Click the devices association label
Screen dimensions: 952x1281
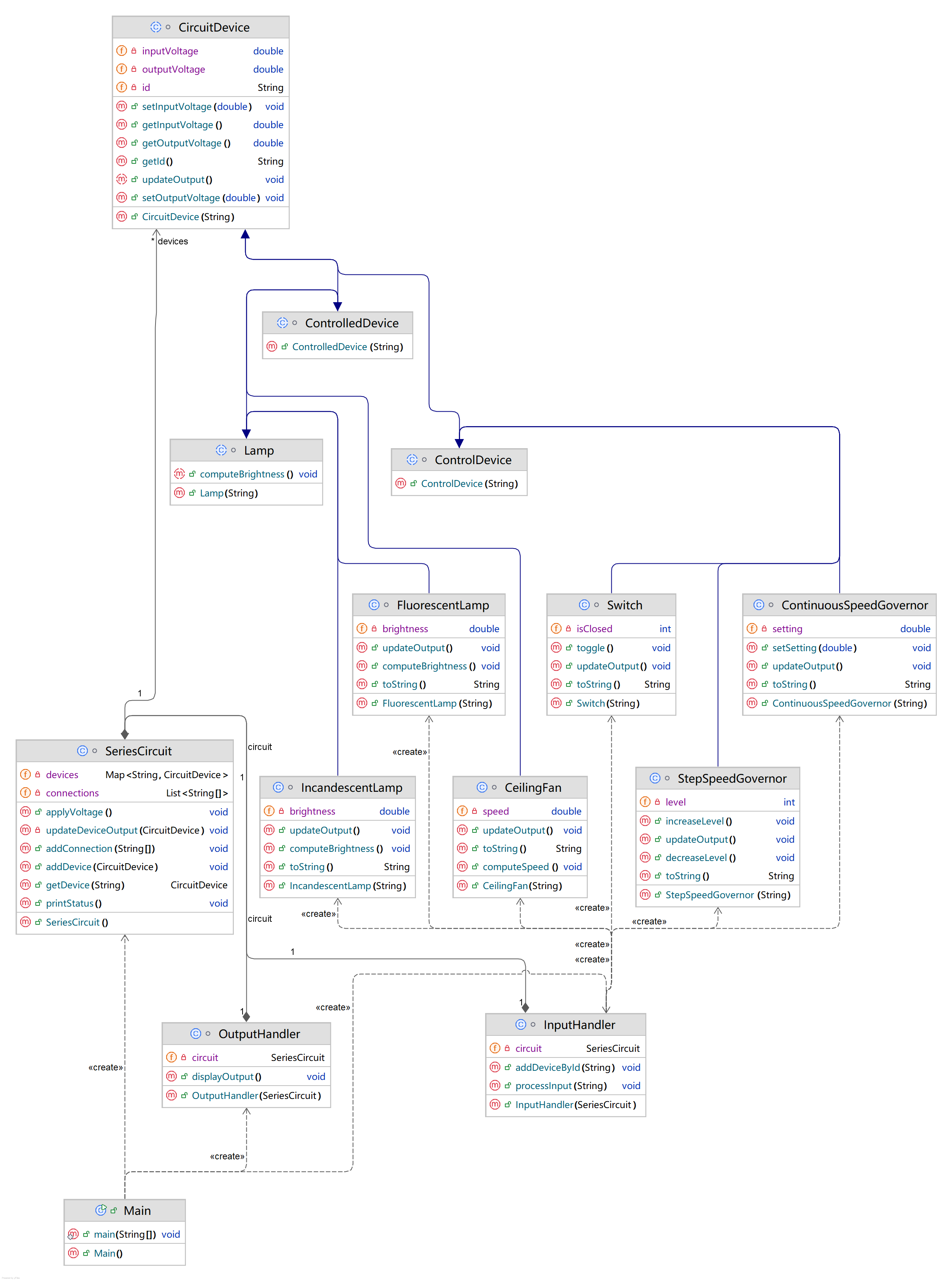[172, 241]
